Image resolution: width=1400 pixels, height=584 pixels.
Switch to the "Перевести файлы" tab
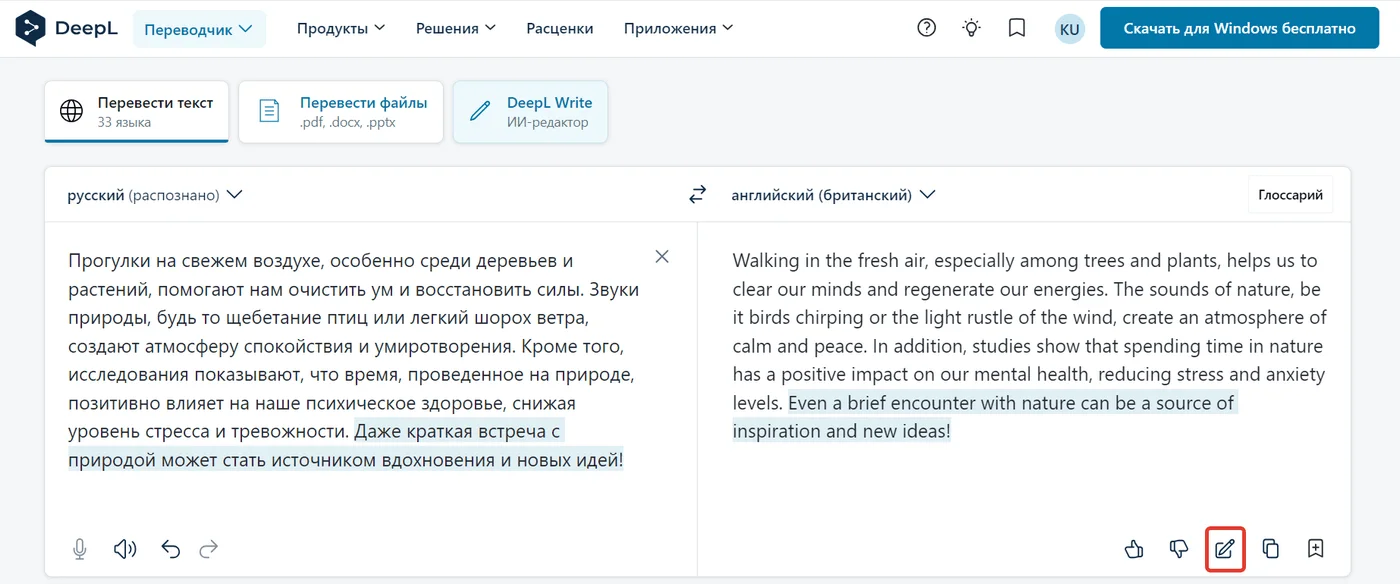(341, 111)
